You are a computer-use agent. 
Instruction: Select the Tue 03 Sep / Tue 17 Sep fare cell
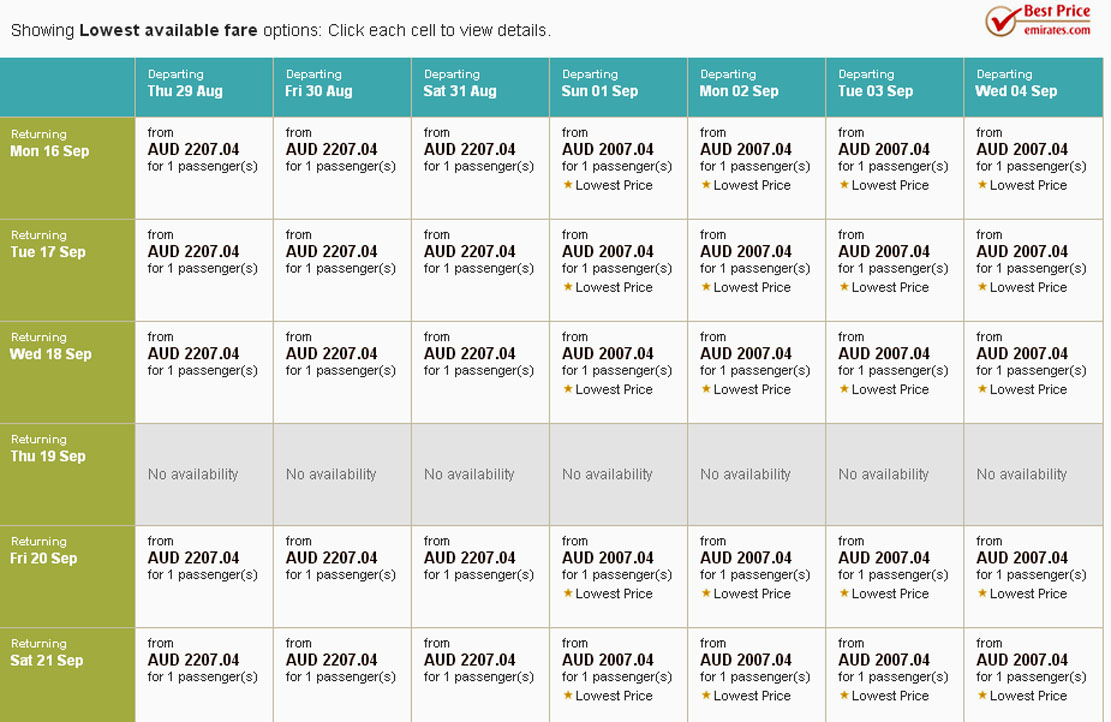[x=895, y=270]
